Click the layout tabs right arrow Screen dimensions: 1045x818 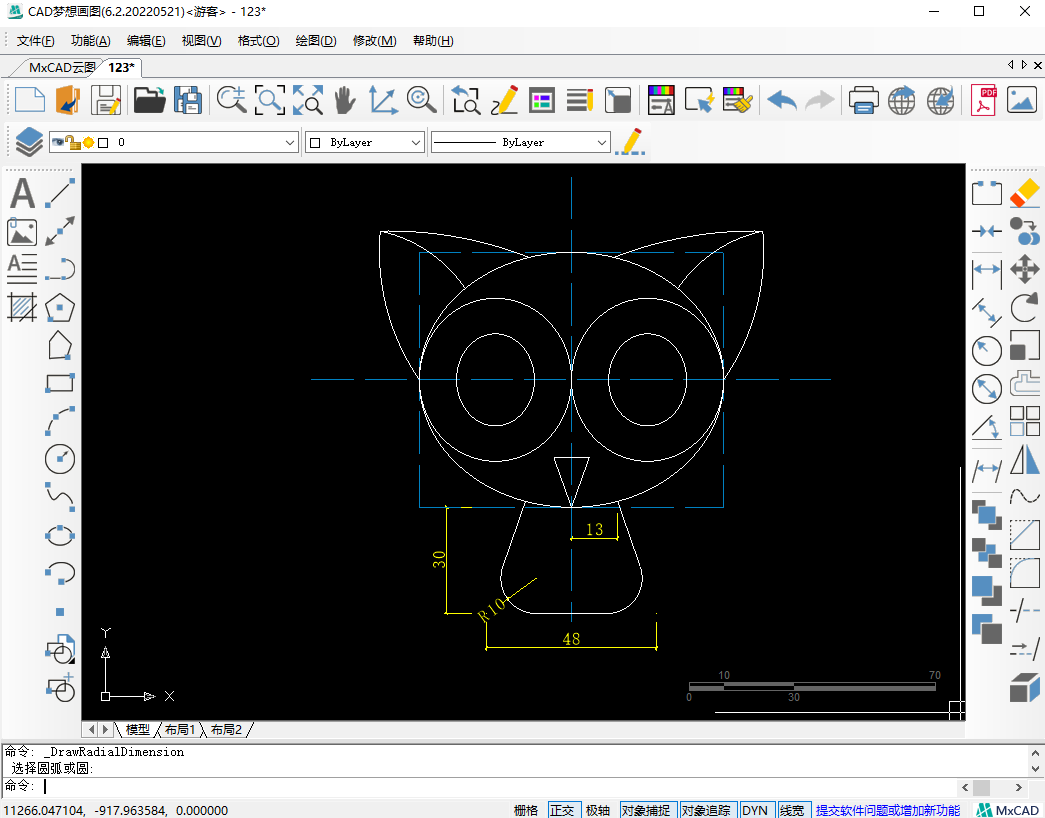pos(105,729)
